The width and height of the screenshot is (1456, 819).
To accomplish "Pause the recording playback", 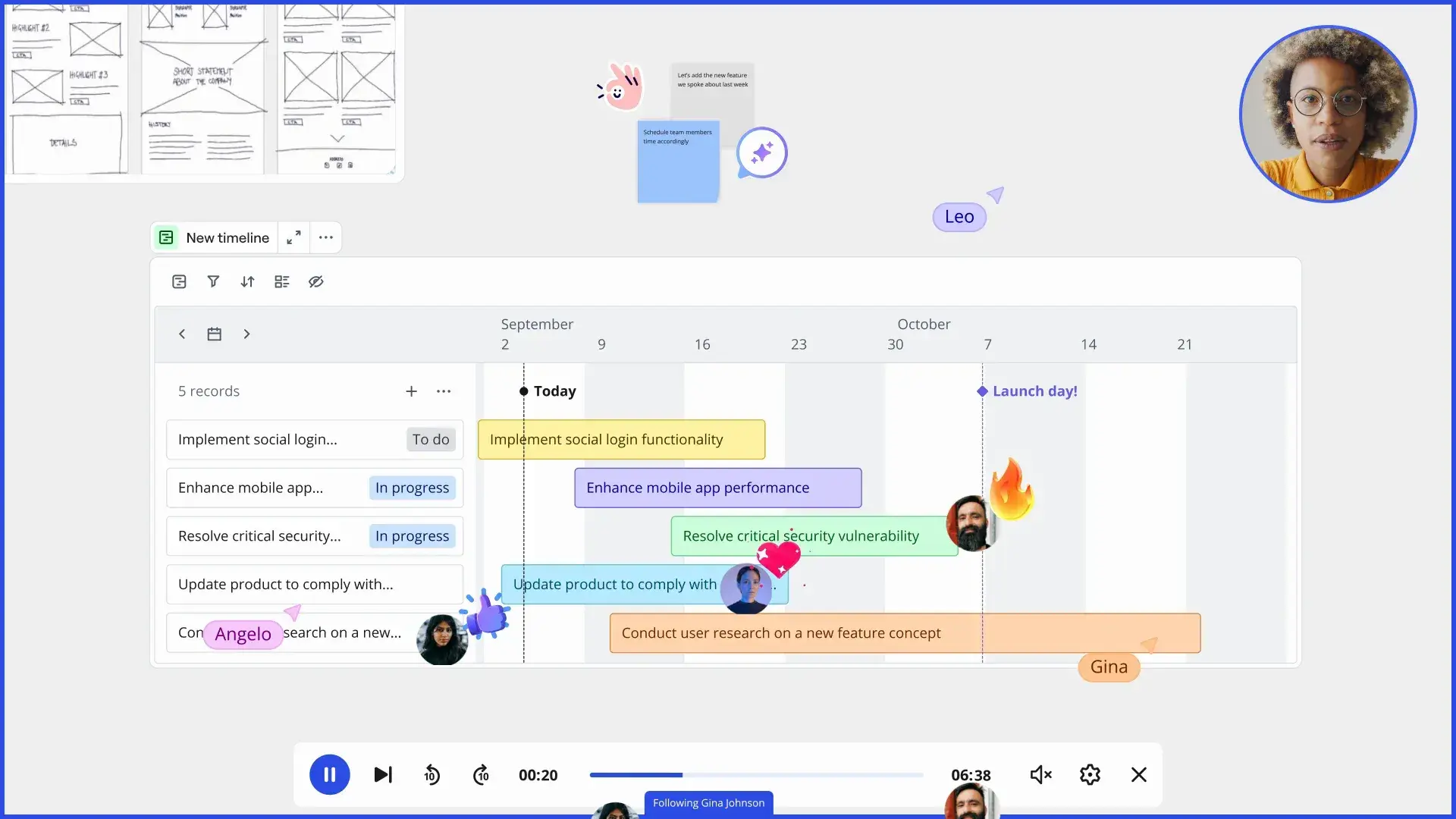I will 329,774.
